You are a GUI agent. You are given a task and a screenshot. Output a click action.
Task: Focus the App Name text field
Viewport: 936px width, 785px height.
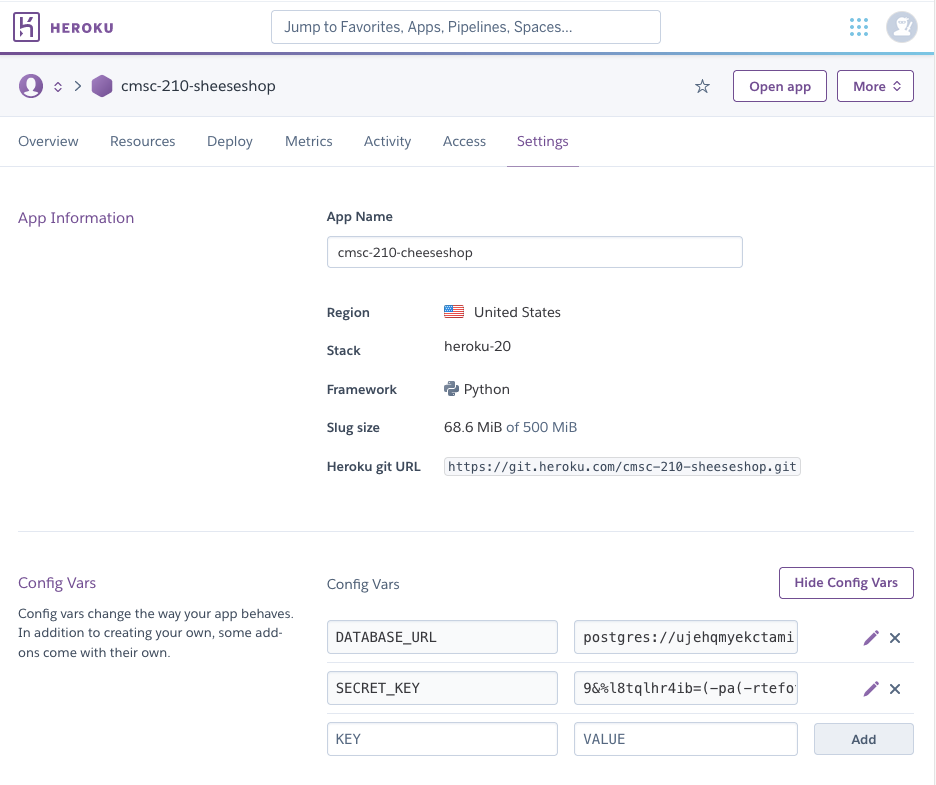[x=534, y=252]
